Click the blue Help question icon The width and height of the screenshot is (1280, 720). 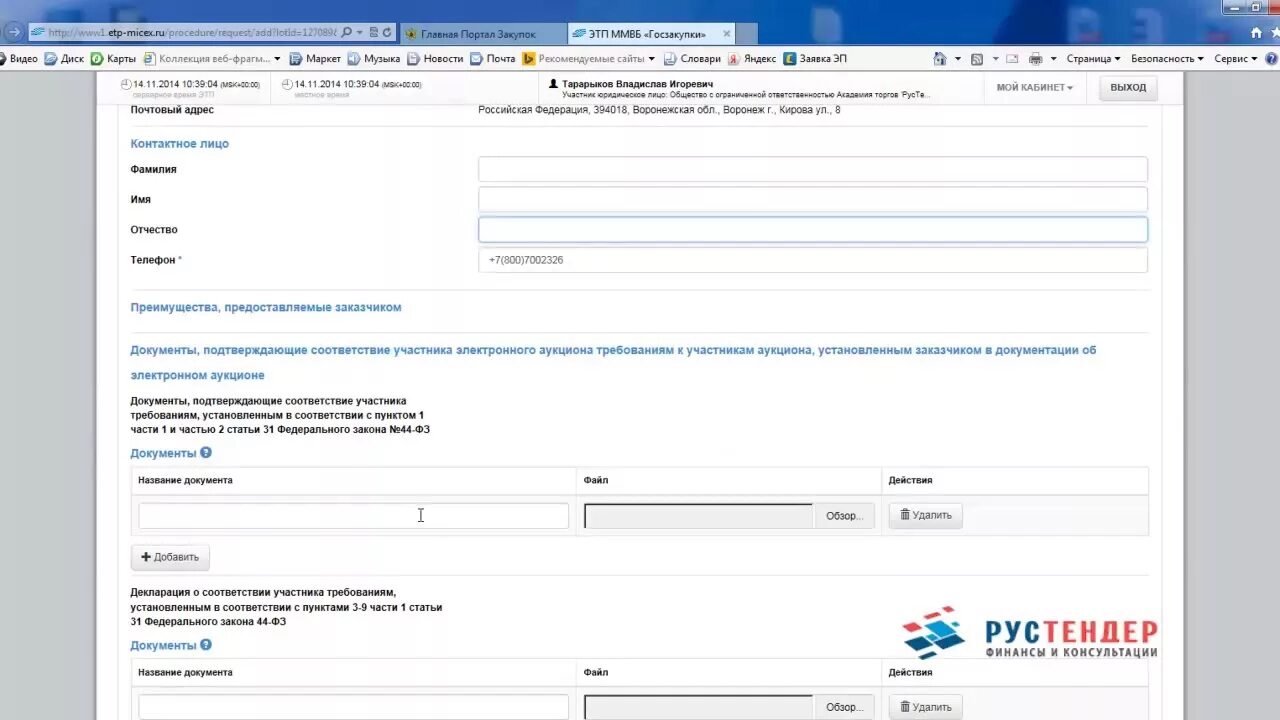pyautogui.click(x=1270, y=59)
